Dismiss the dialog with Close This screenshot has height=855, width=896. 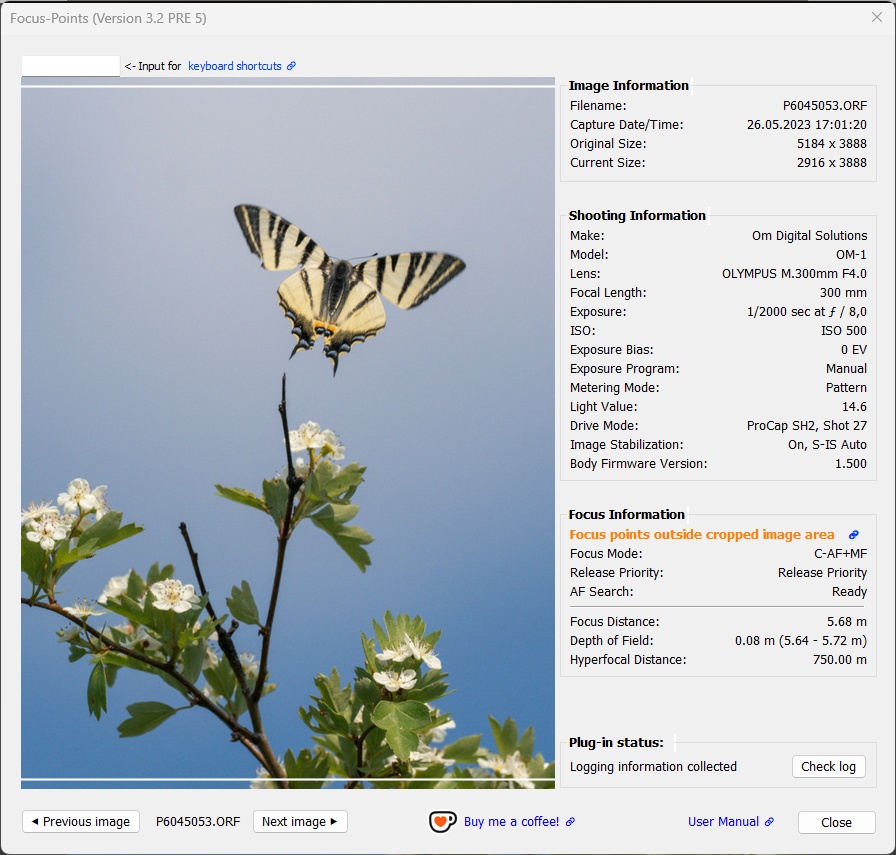point(836,822)
